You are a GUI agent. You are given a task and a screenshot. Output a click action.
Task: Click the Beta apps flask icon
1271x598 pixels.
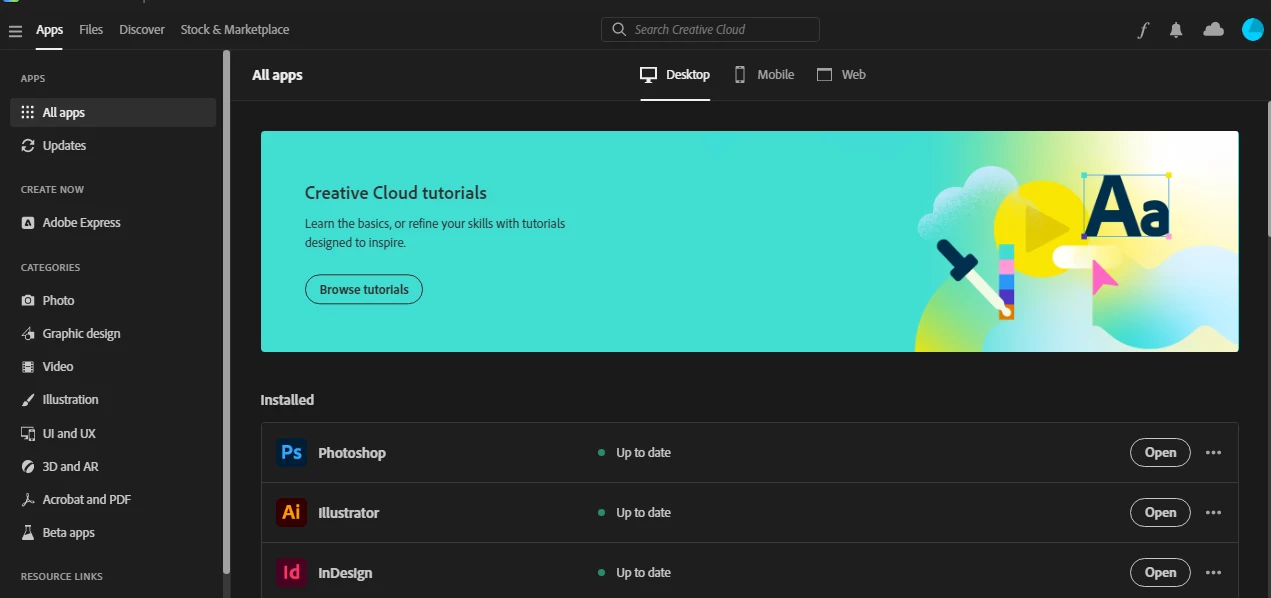click(28, 533)
